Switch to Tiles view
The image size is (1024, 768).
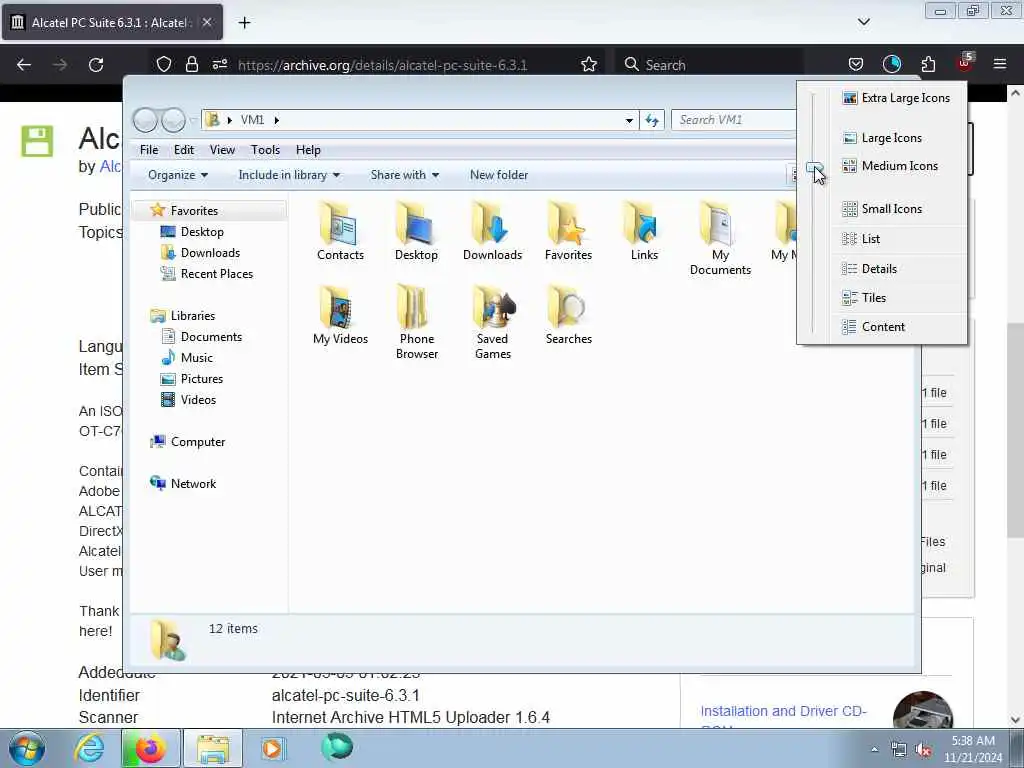[897, 298]
